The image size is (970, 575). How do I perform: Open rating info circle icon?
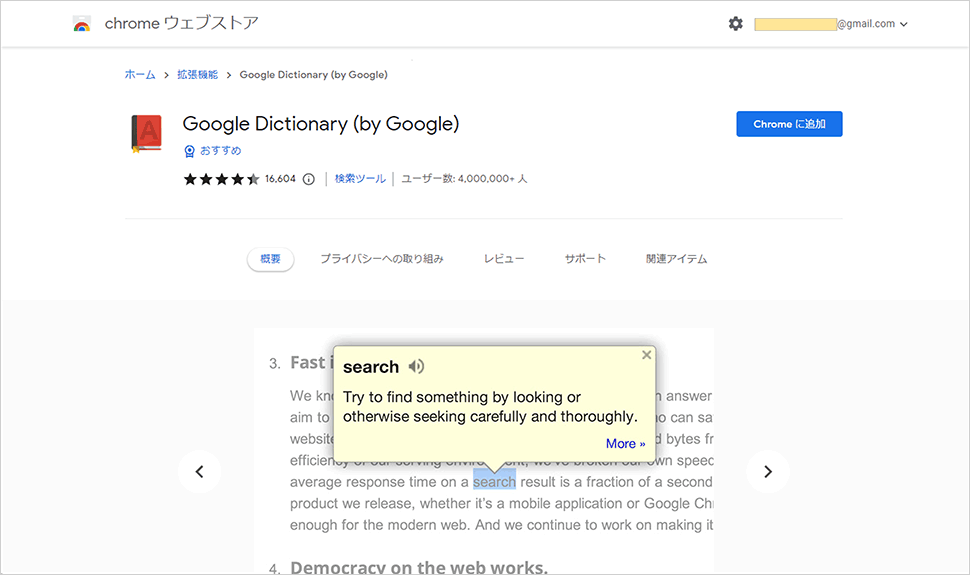point(309,179)
